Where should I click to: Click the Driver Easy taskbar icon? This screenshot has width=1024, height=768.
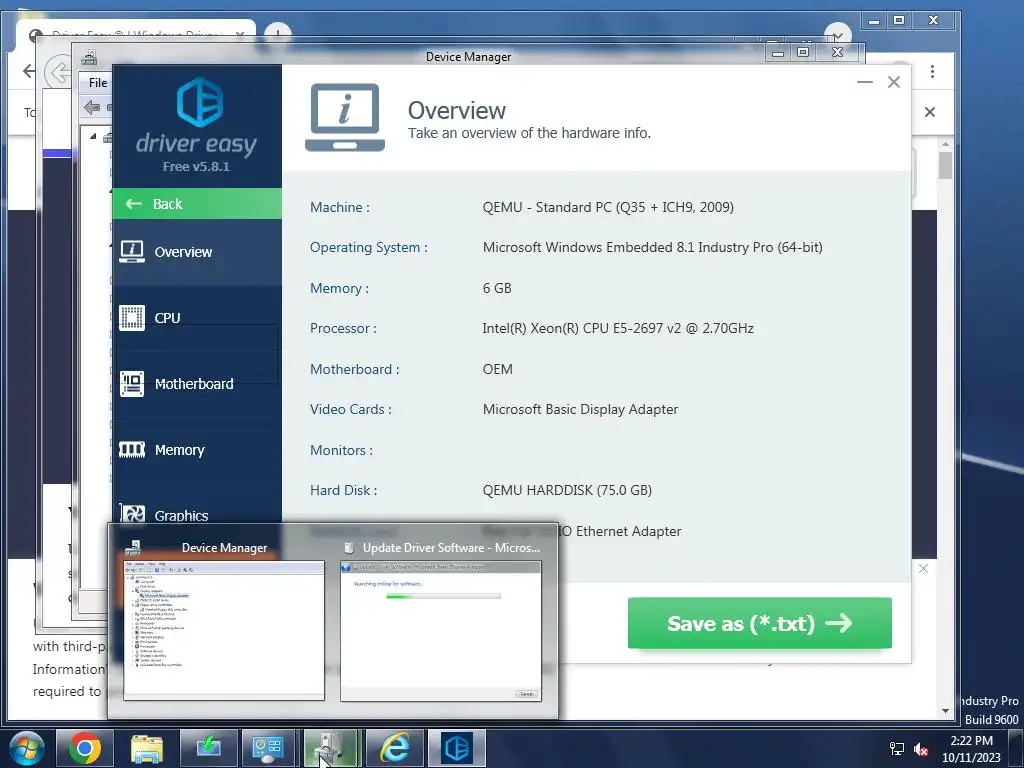(456, 748)
